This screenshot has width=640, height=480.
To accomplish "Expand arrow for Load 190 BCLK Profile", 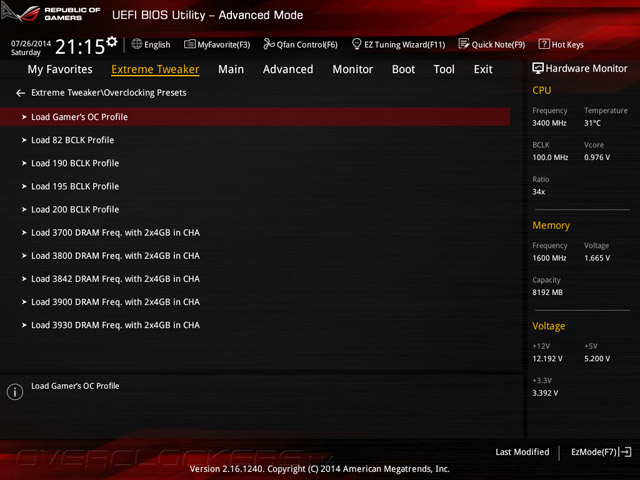I will tap(24, 163).
